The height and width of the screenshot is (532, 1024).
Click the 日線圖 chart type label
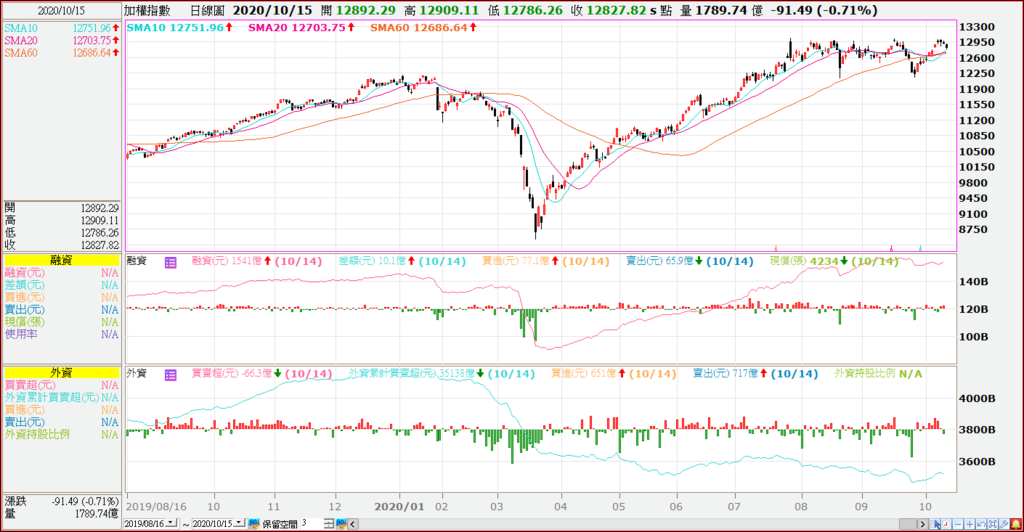click(x=207, y=10)
